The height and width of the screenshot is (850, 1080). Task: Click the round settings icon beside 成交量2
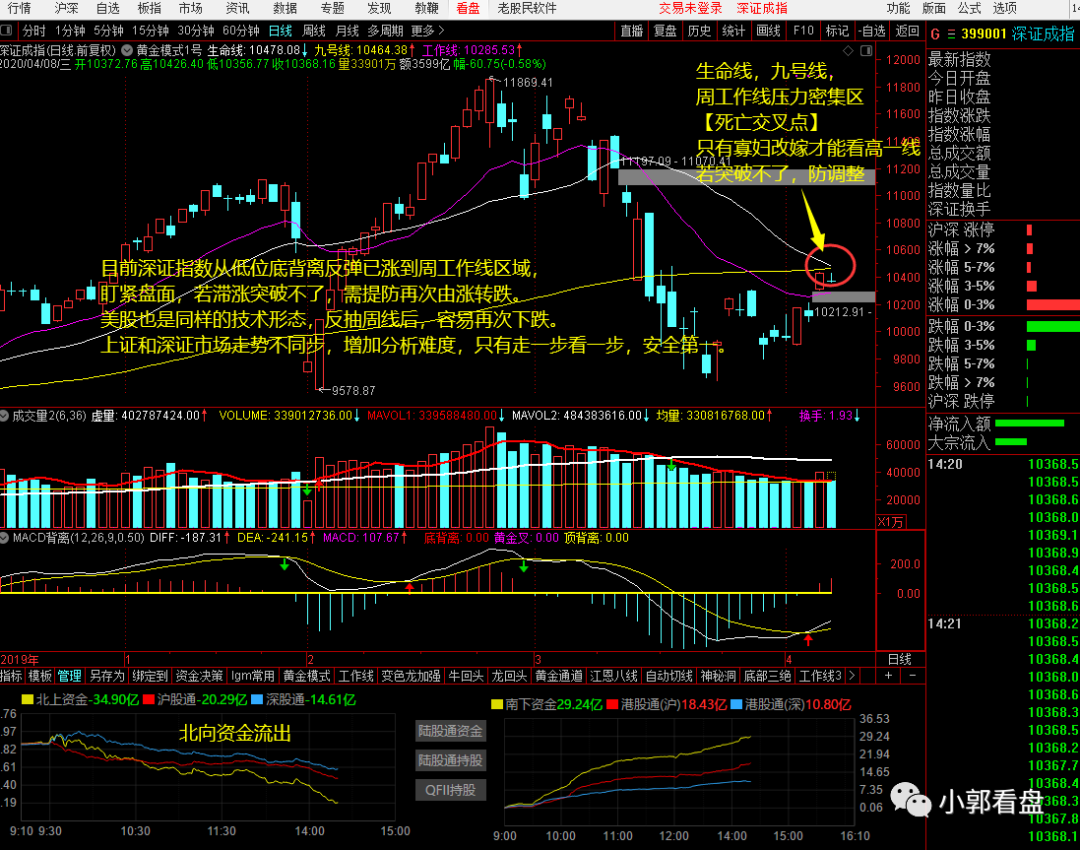point(5,416)
